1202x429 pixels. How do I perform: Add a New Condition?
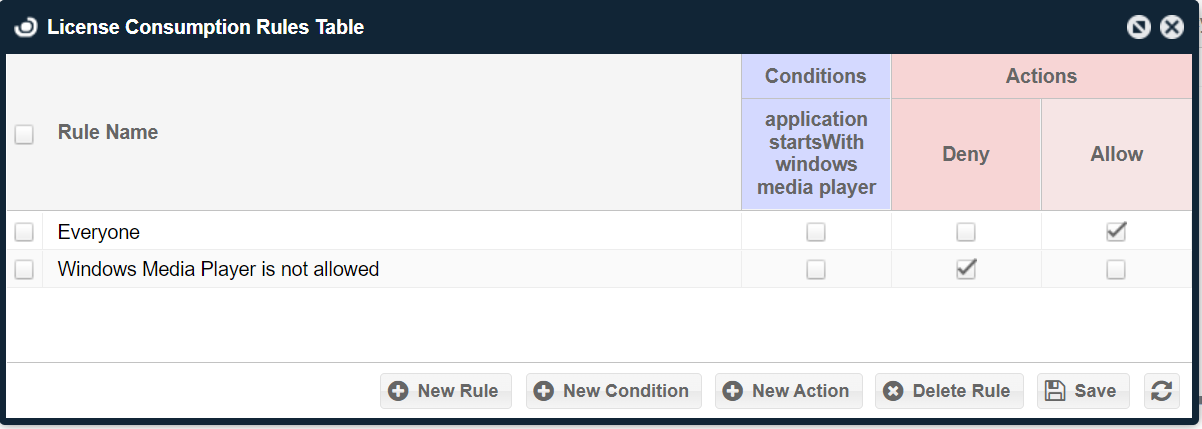[x=614, y=391]
